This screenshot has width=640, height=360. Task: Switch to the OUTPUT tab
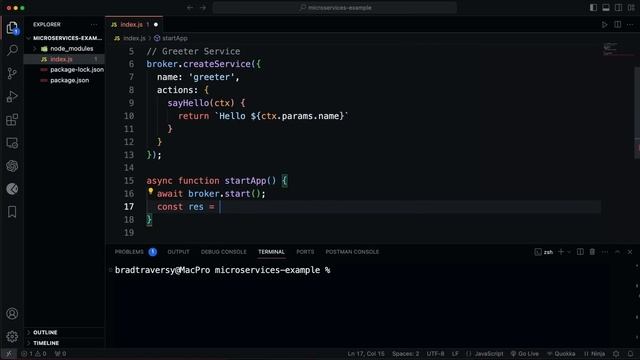tap(178, 252)
